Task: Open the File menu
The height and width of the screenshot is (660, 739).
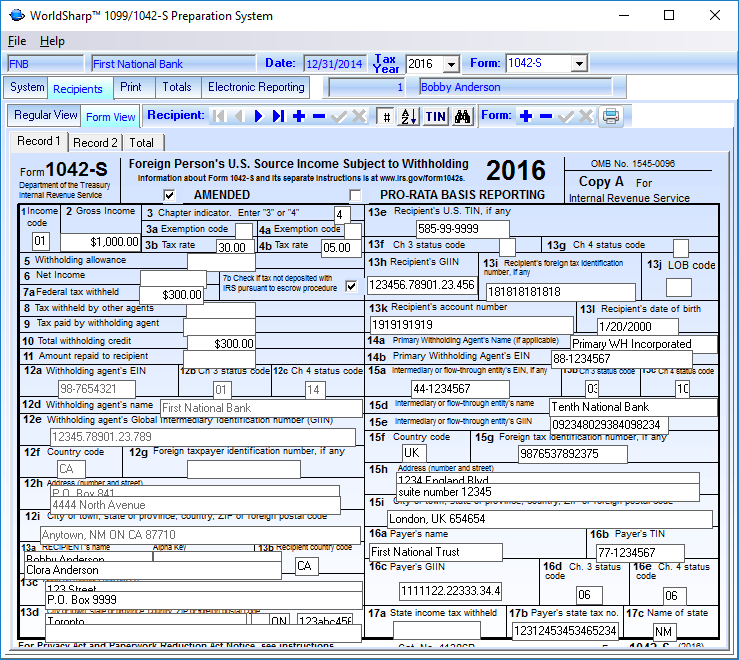Action: point(17,41)
